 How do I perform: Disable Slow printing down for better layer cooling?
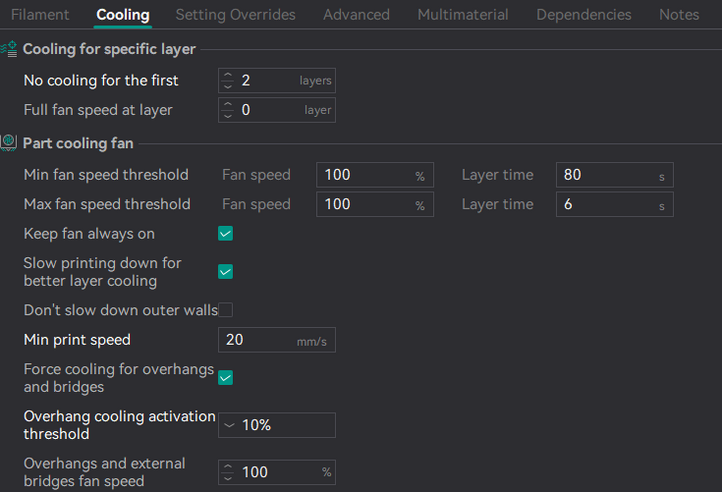click(x=225, y=272)
